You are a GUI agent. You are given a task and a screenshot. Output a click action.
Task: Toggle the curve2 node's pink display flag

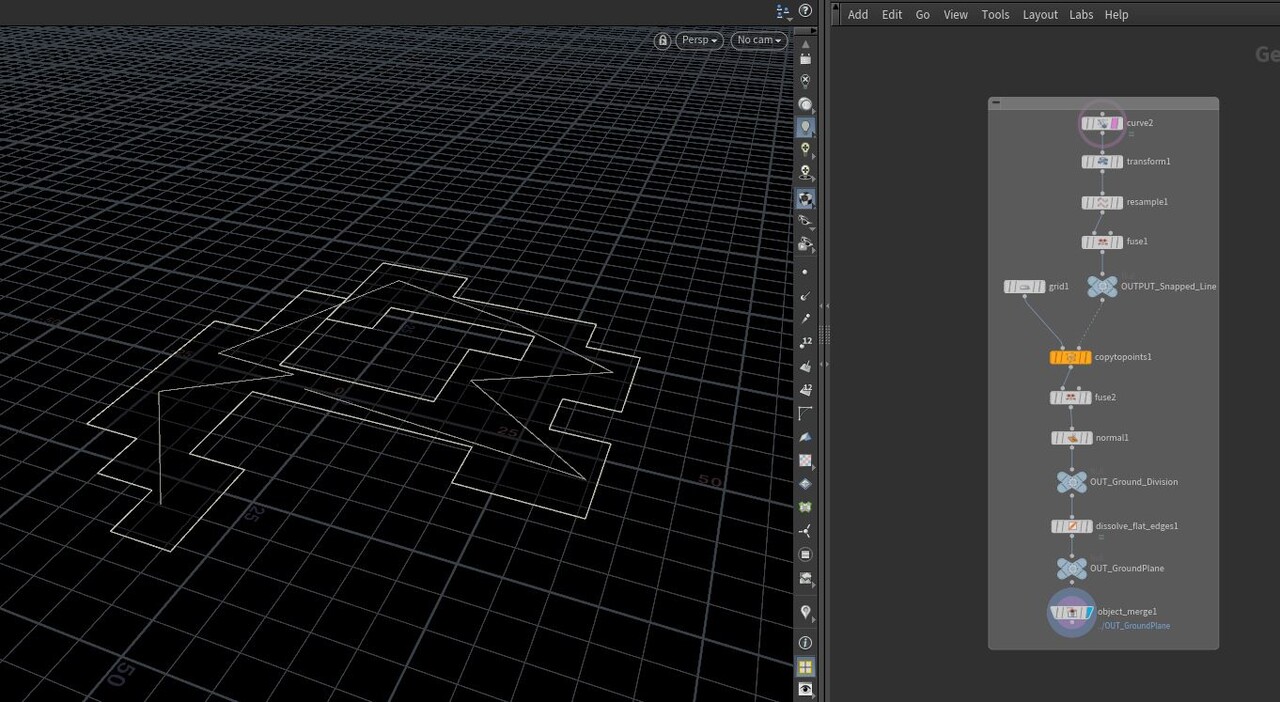coord(1114,123)
